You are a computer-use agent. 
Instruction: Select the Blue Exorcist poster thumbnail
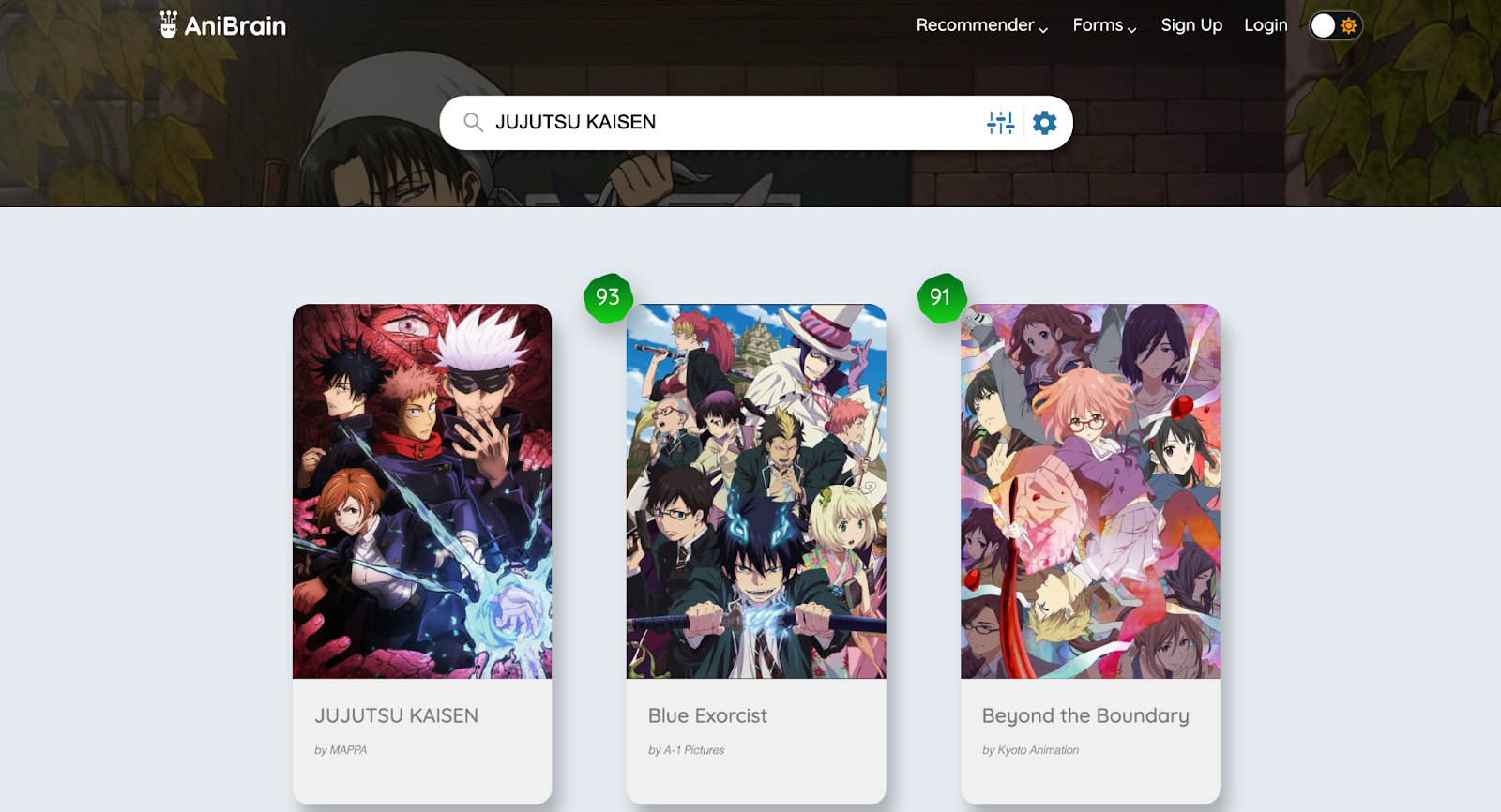coord(756,491)
